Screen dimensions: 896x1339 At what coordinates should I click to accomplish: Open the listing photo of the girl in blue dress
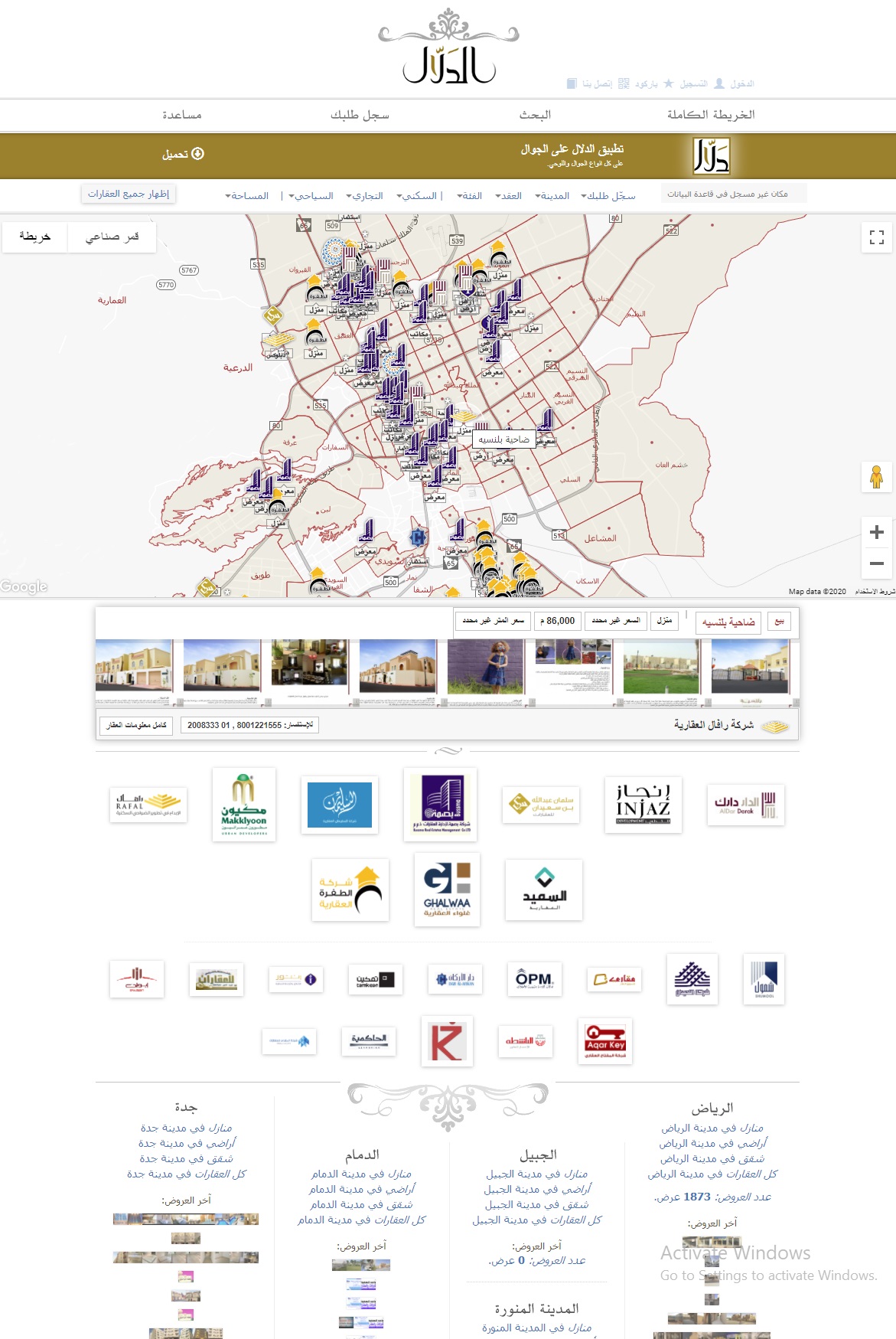pos(486,668)
